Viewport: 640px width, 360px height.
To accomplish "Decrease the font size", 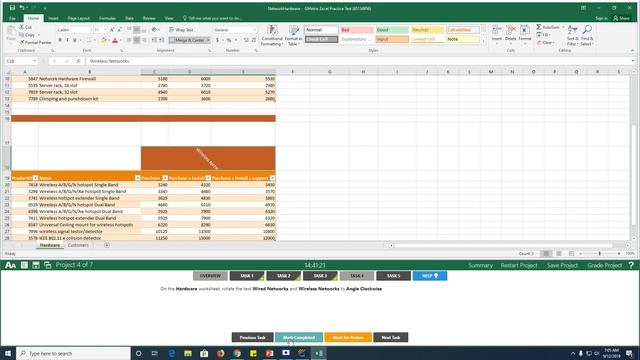I will tap(119, 30).
